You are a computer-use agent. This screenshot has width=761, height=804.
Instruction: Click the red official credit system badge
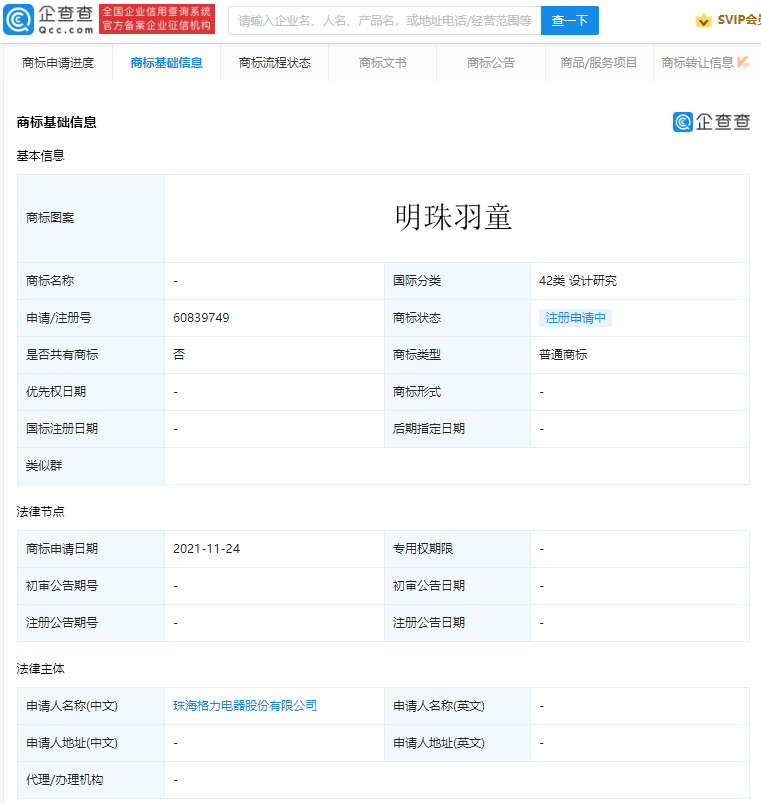click(157, 19)
